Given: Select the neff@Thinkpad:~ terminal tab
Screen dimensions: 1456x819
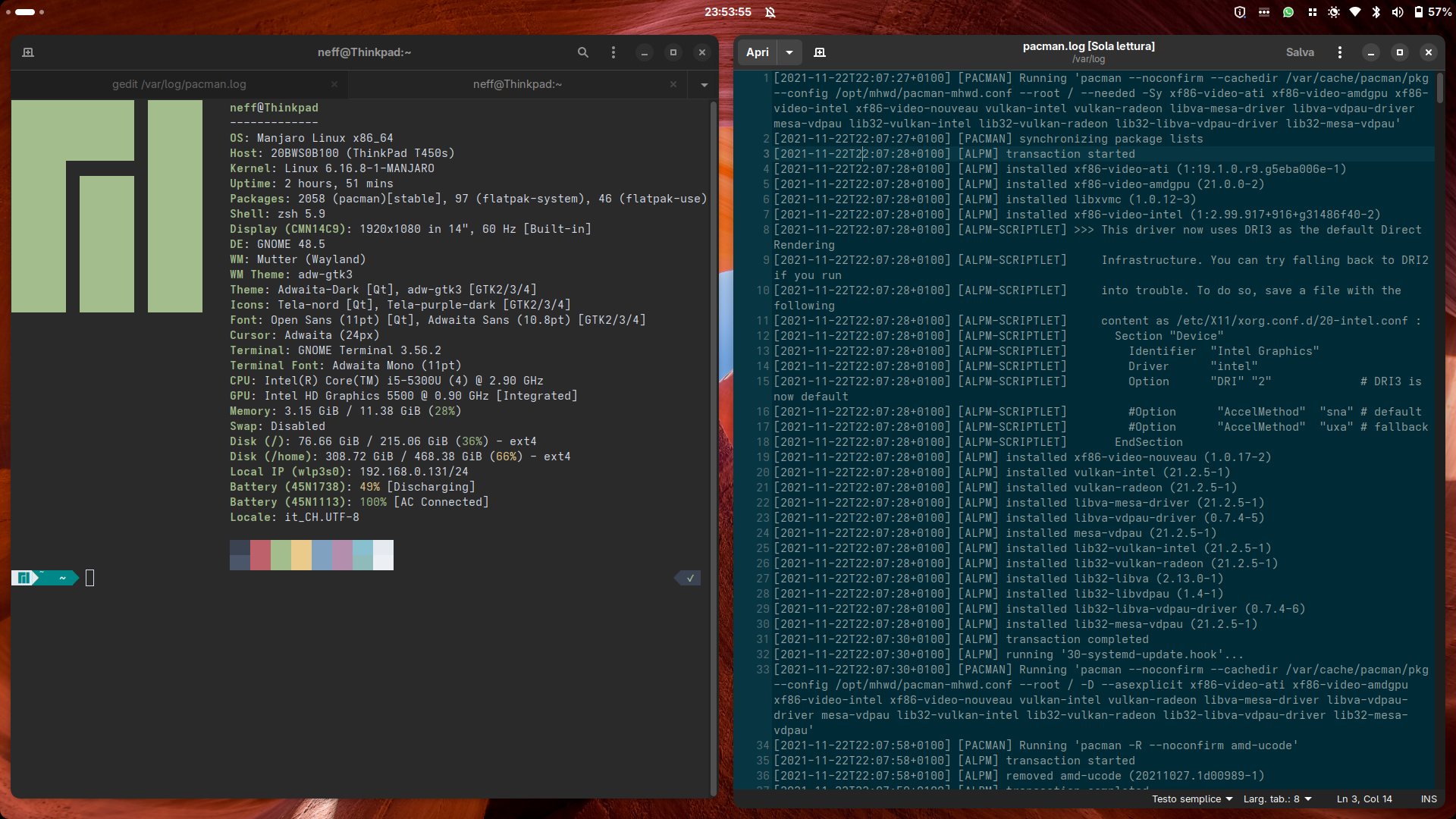Looking at the screenshot, I should (517, 84).
